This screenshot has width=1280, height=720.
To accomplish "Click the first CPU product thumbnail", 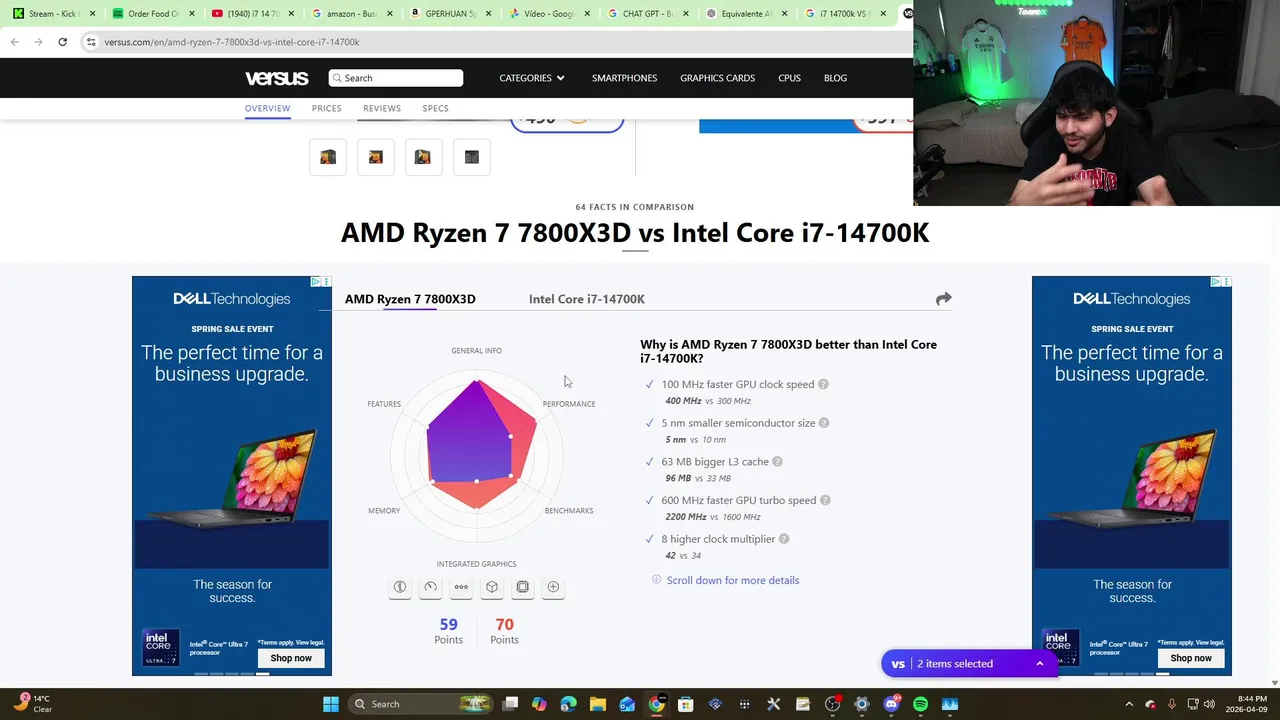I will tap(328, 157).
